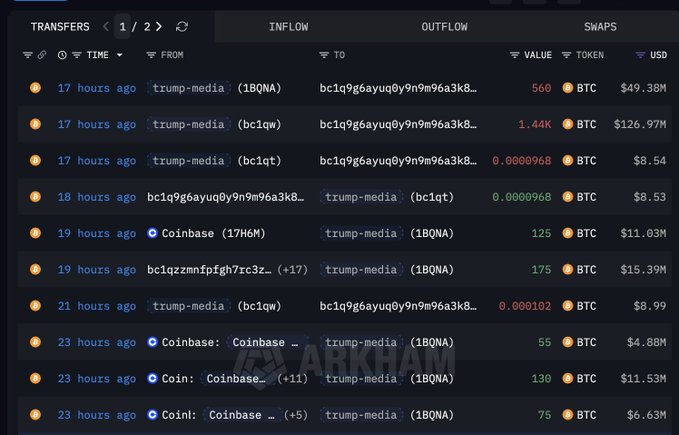This screenshot has width=679, height=435.
Task: Open the FROM column filter
Action: pyautogui.click(x=151, y=55)
